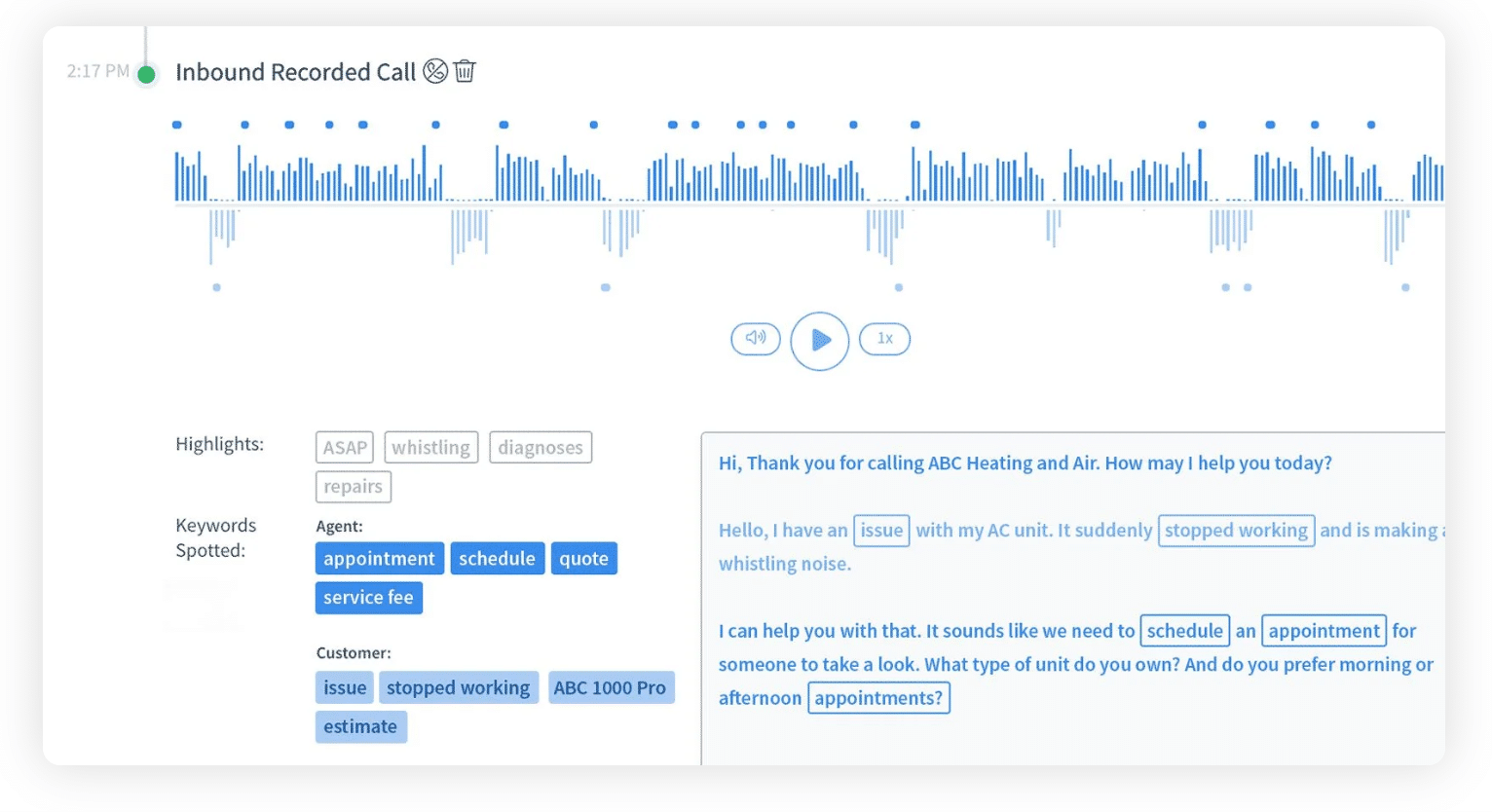Viewport: 1492px width, 812px height.
Task: Enable the repairs highlight
Action: point(353,486)
